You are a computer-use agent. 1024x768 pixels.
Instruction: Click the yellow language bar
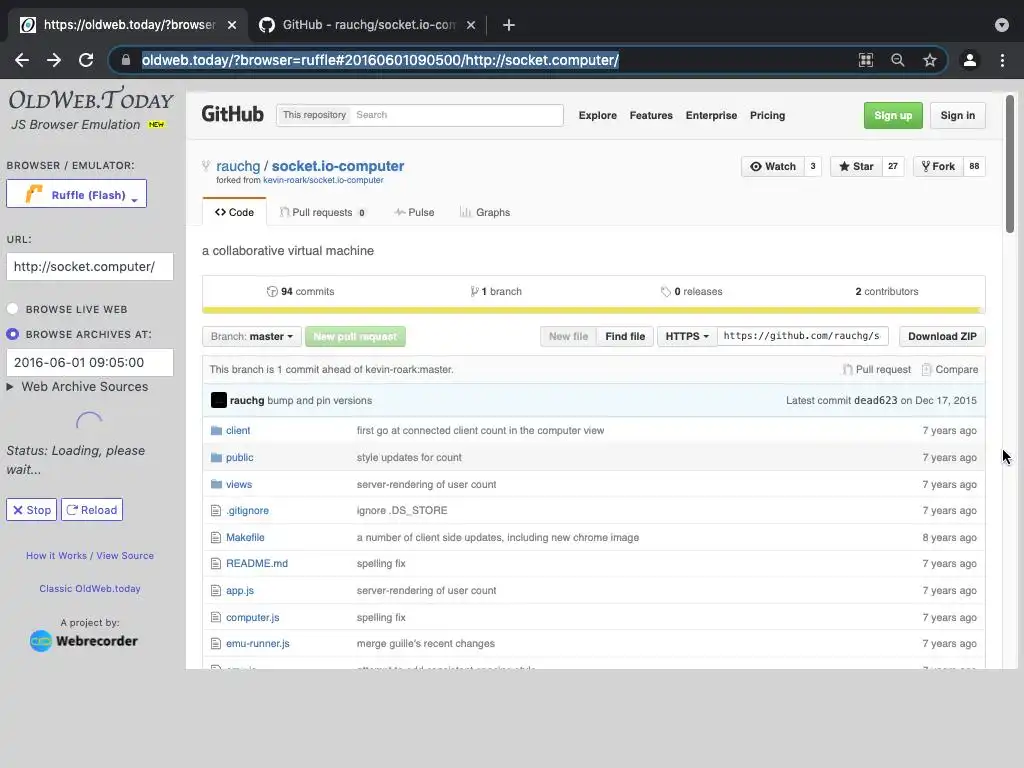(x=592, y=310)
